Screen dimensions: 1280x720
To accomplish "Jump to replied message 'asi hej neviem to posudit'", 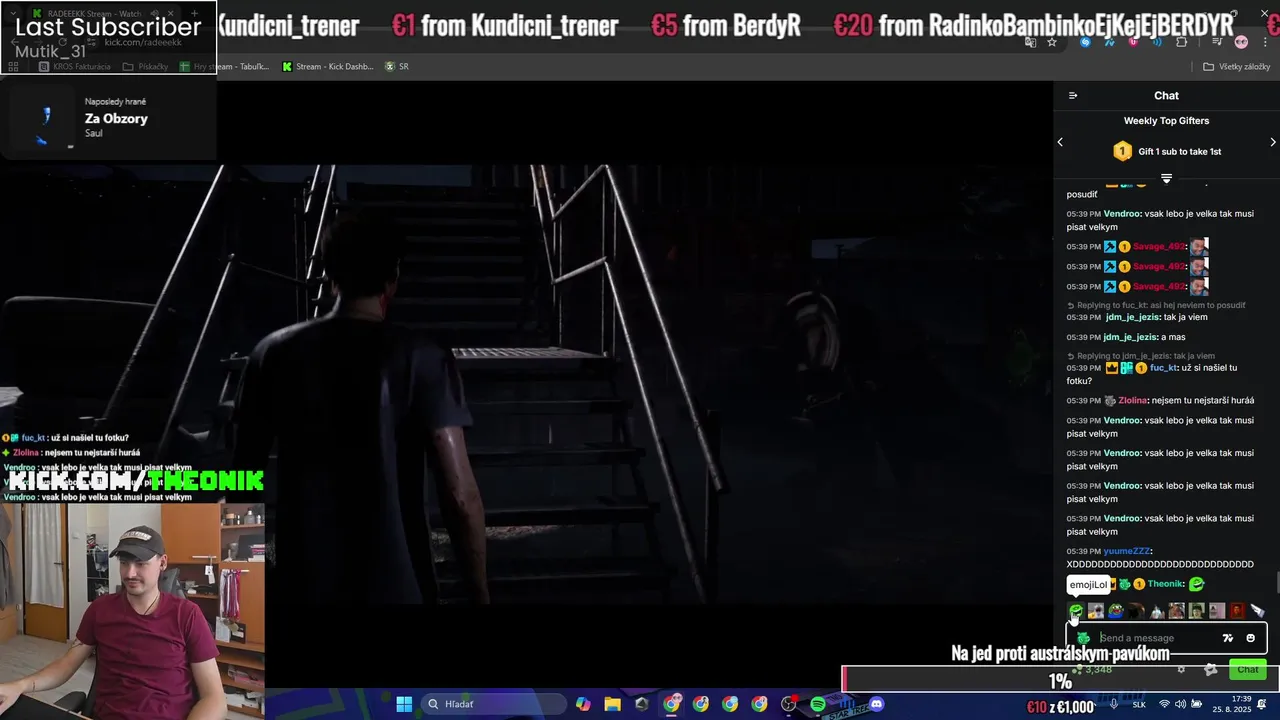I will (1161, 305).
